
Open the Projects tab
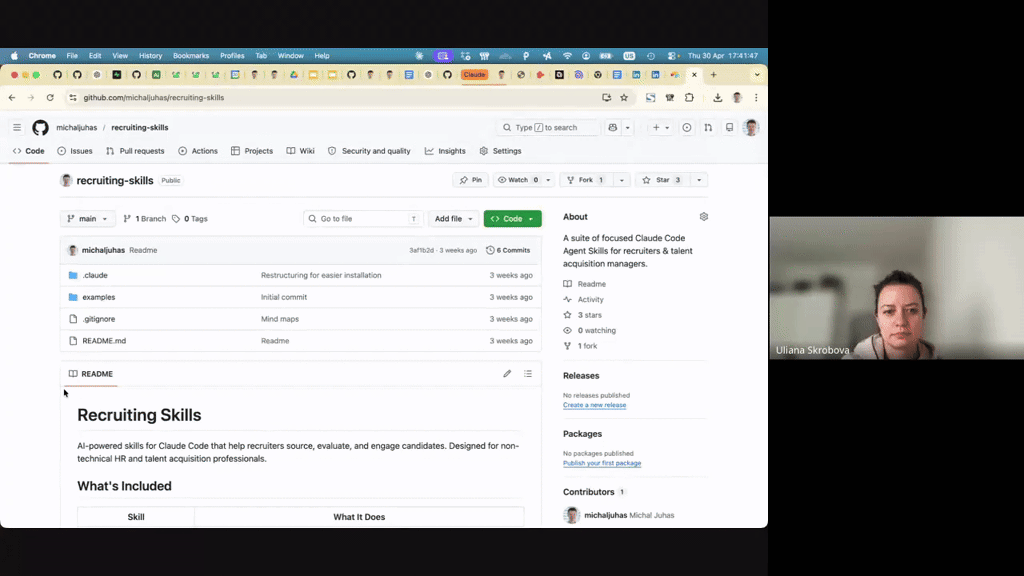click(251, 151)
